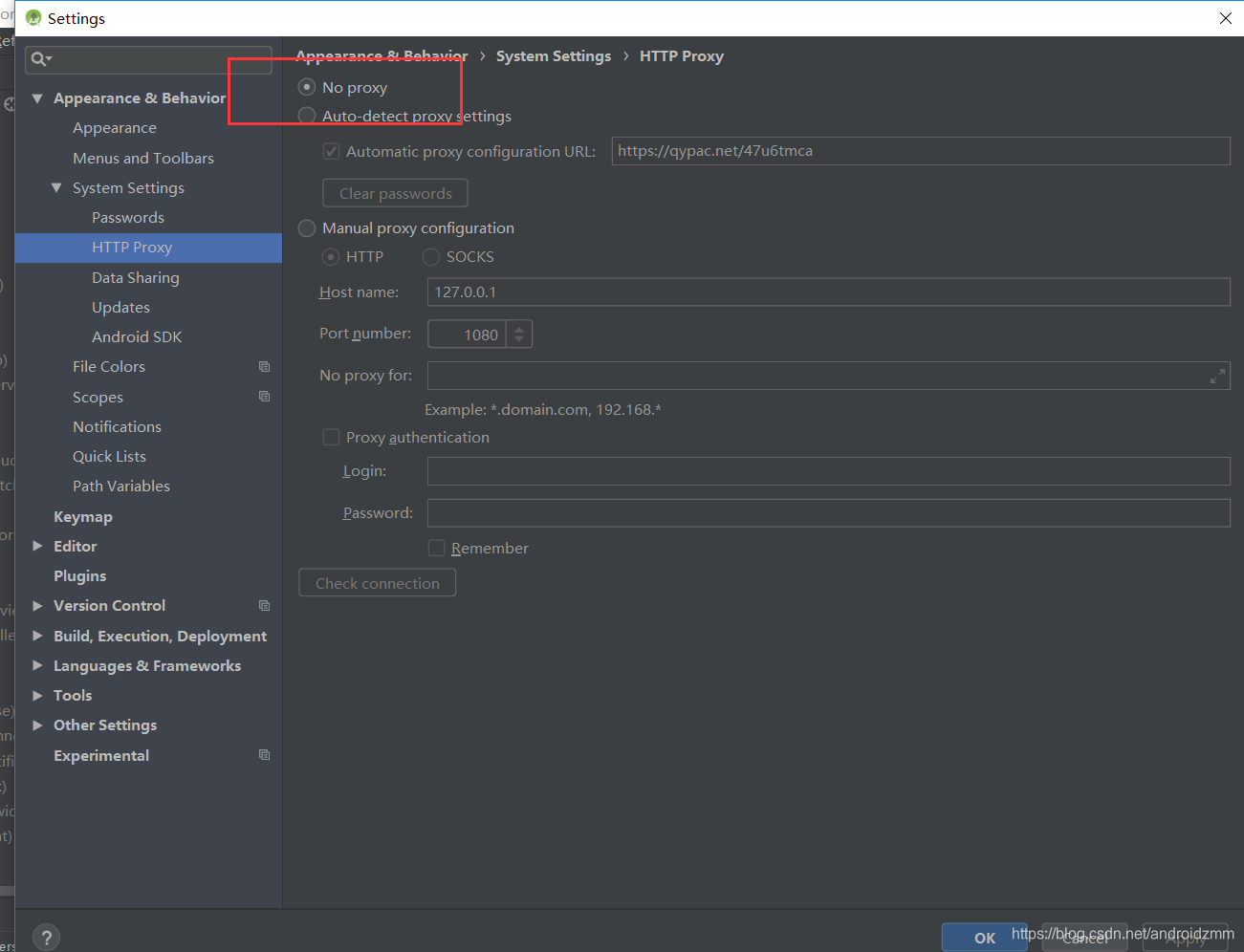
Task: Choose the HTTP proxy type radio button
Action: click(331, 257)
